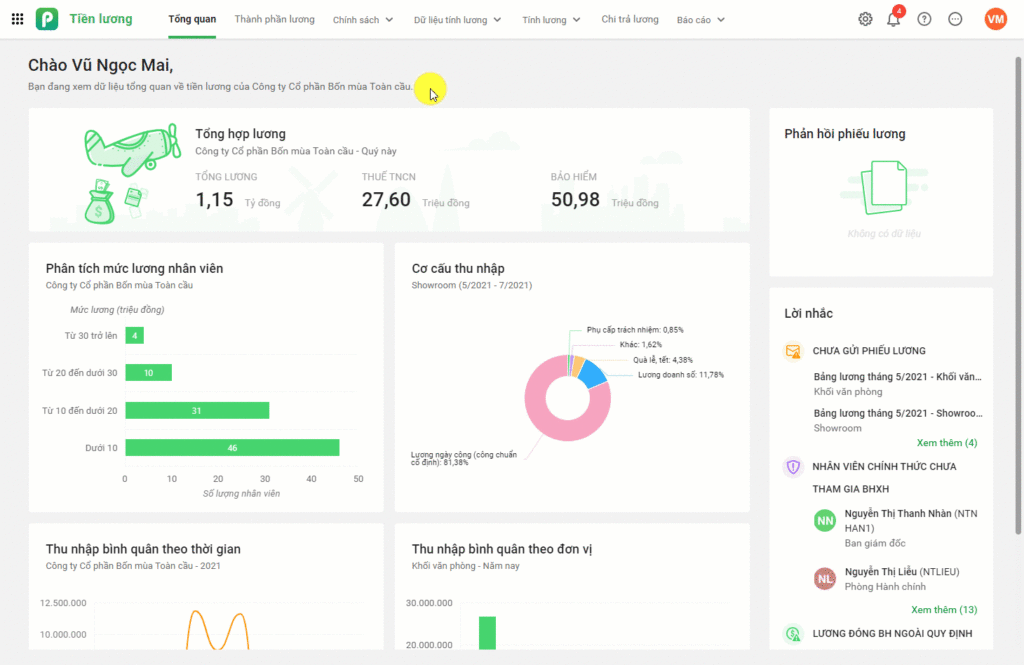This screenshot has height=665, width=1024.
Task: Expand the Dữ liệu tính lương dropdown
Action: [457, 20]
